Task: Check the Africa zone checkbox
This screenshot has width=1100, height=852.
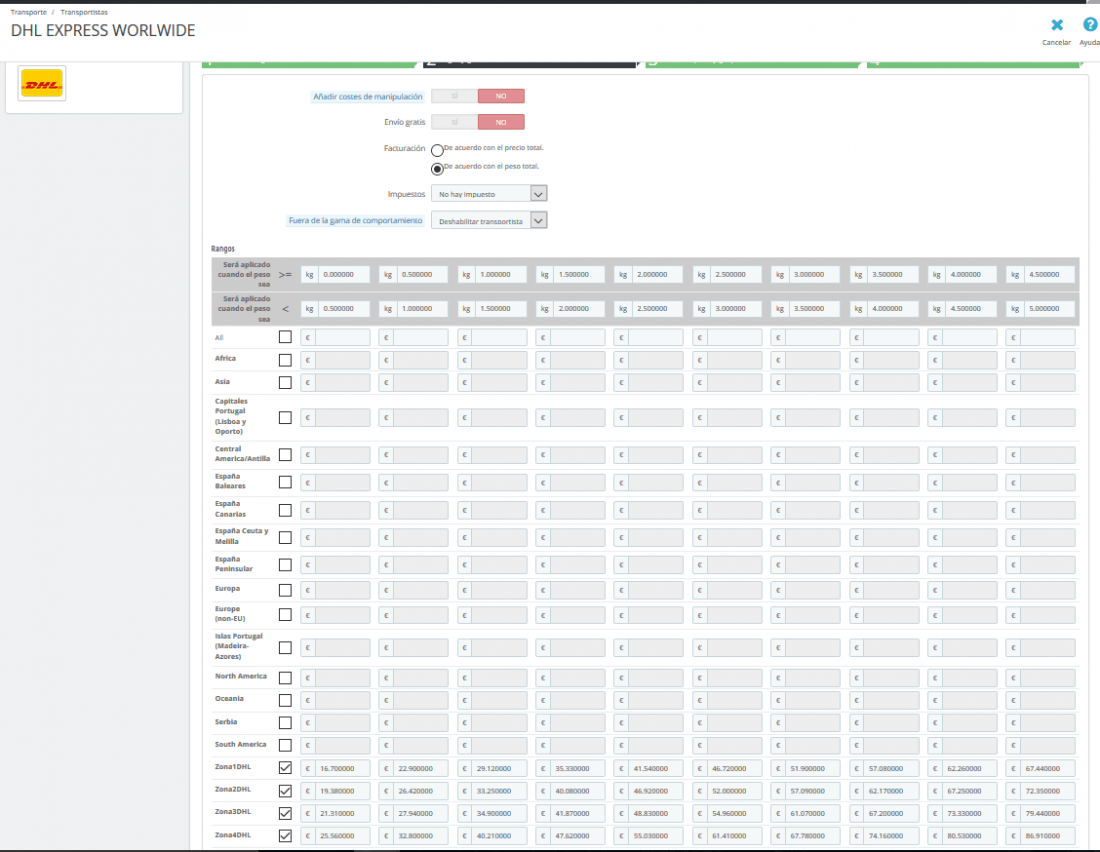Action: pos(285,360)
